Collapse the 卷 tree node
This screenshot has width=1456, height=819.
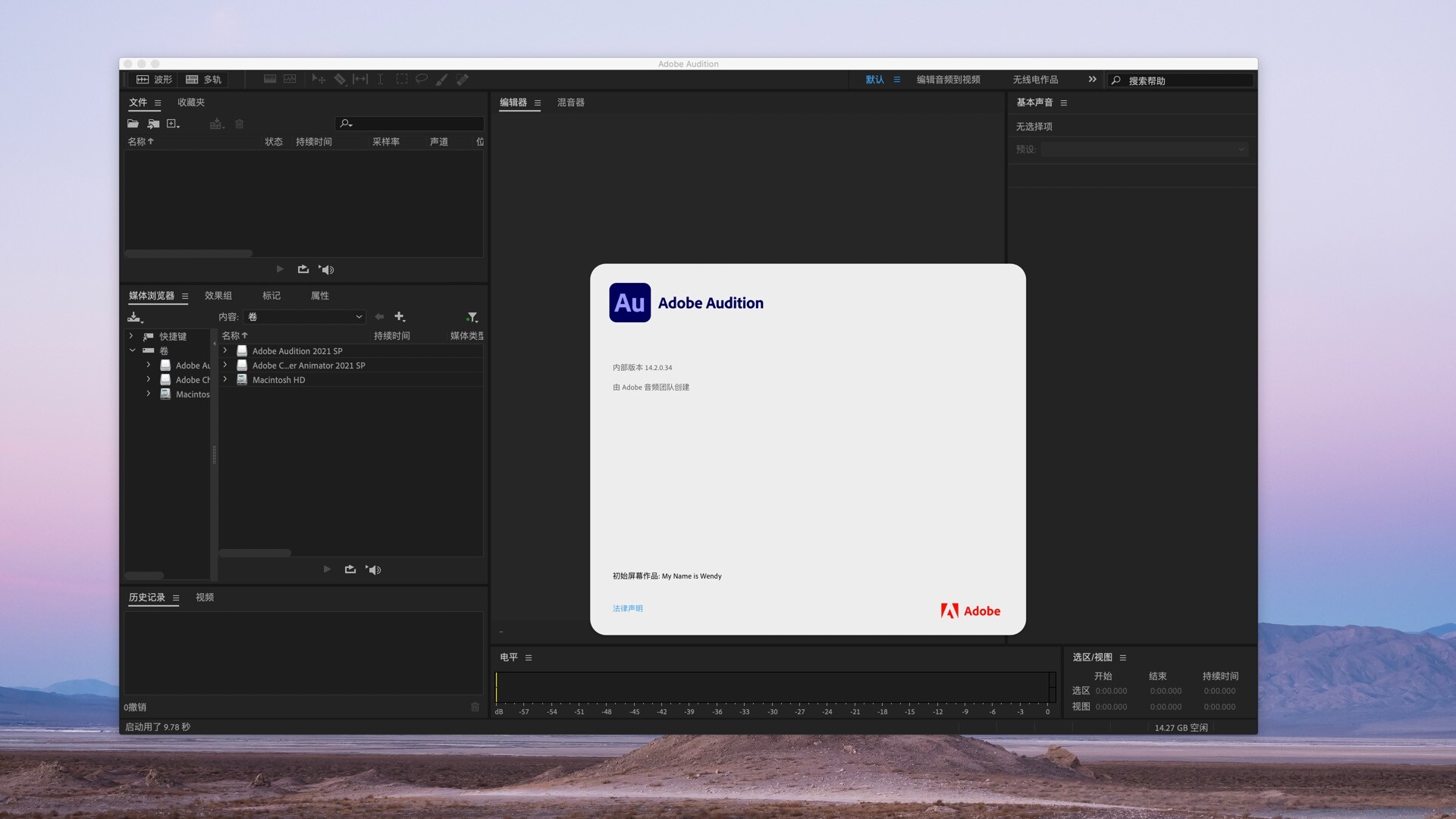click(x=132, y=350)
